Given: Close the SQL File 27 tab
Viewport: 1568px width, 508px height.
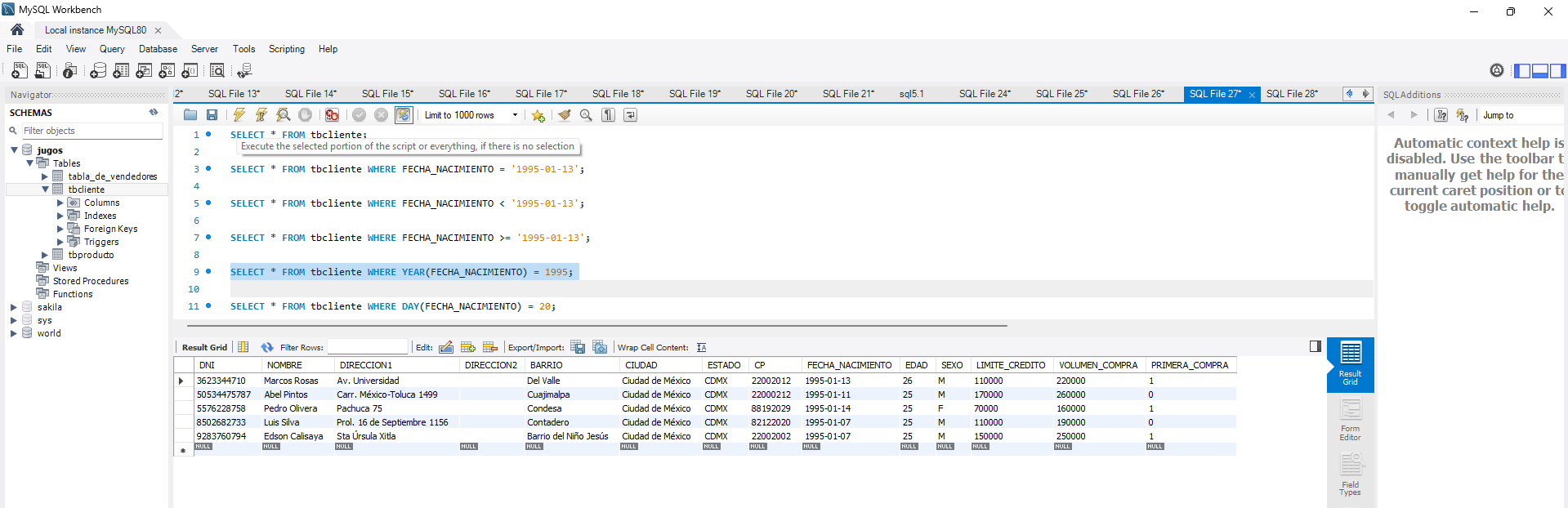Looking at the screenshot, I should pos(1252,95).
